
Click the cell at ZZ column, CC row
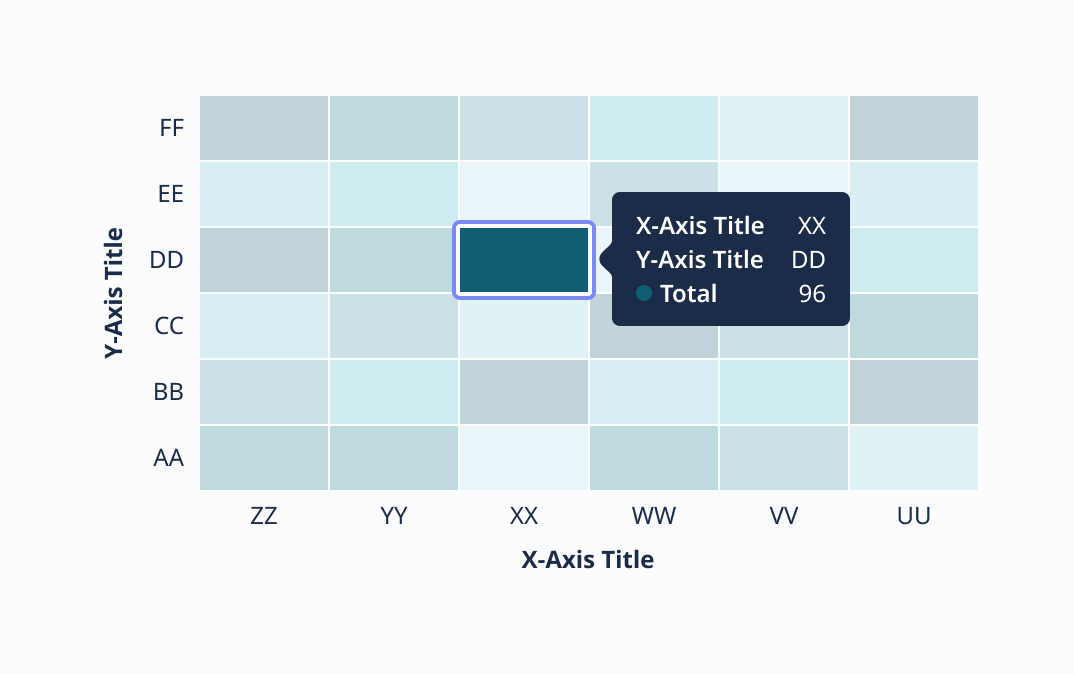(264, 326)
